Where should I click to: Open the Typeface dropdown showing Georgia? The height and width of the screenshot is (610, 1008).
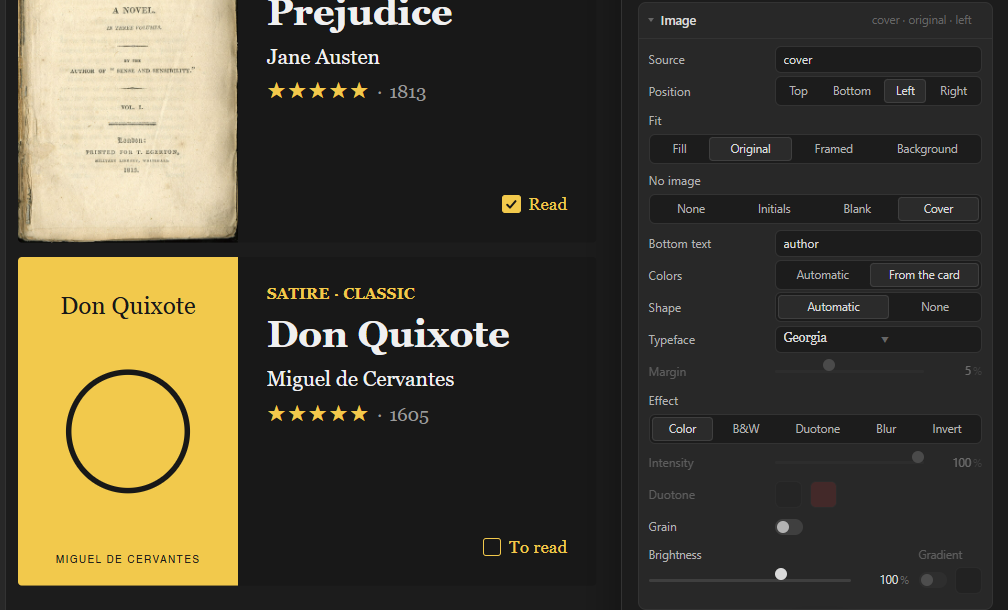pyautogui.click(x=878, y=339)
